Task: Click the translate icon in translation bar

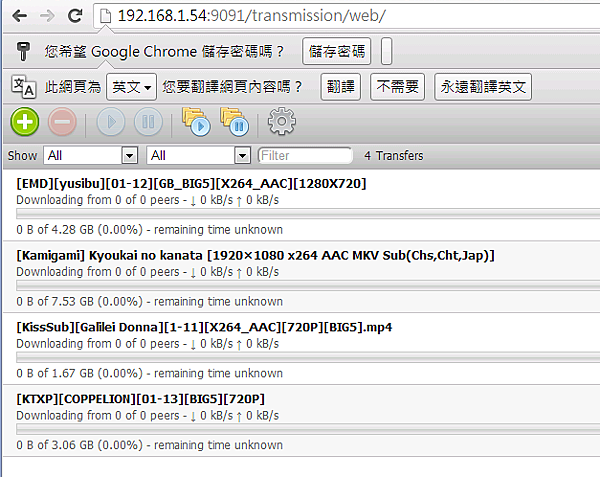Action: pyautogui.click(x=24, y=87)
